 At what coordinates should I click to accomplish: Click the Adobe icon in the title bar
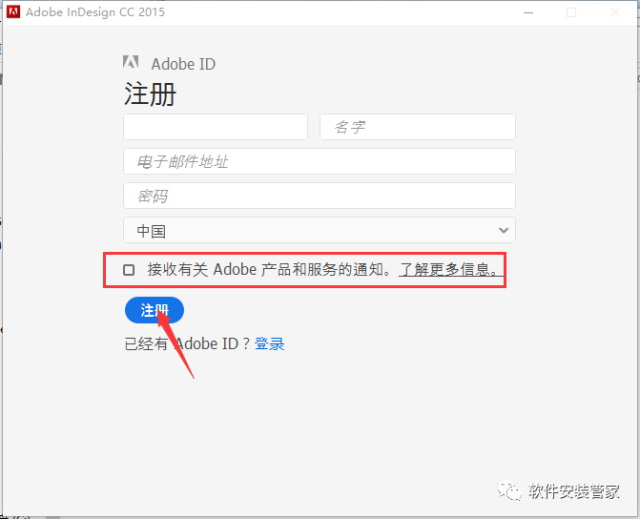pyautogui.click(x=13, y=12)
